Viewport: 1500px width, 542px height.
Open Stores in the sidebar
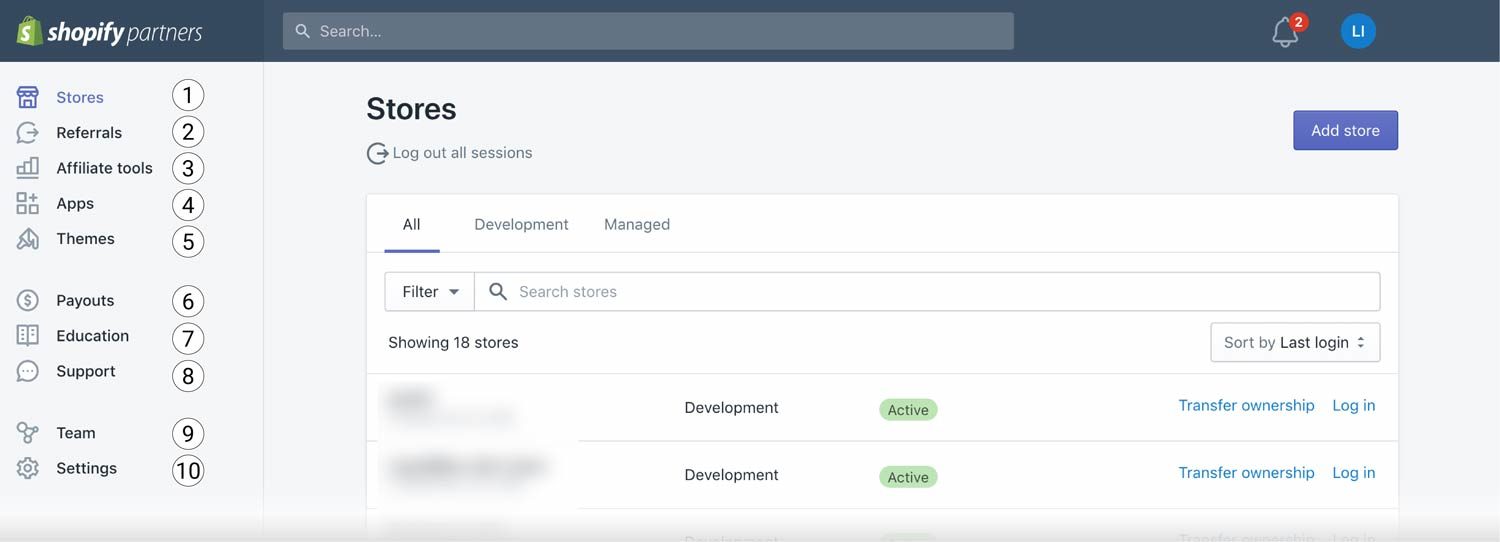point(80,97)
